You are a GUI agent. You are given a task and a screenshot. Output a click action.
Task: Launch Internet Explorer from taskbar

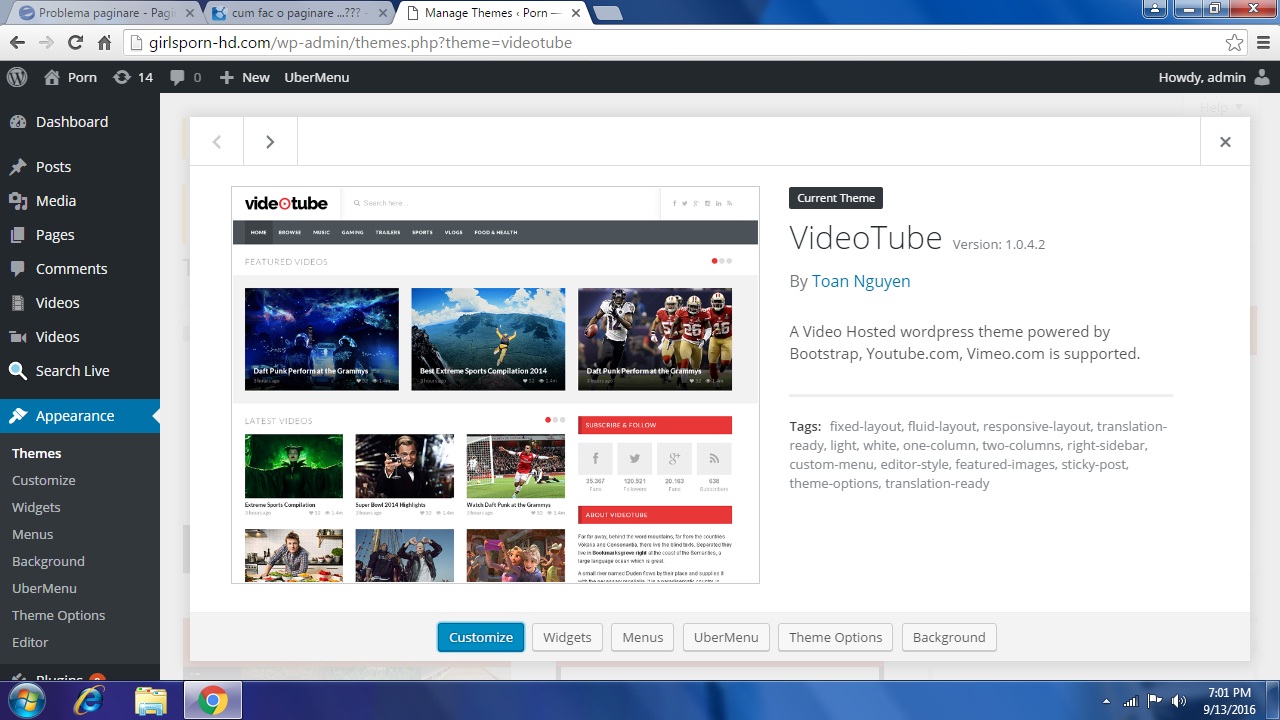89,701
